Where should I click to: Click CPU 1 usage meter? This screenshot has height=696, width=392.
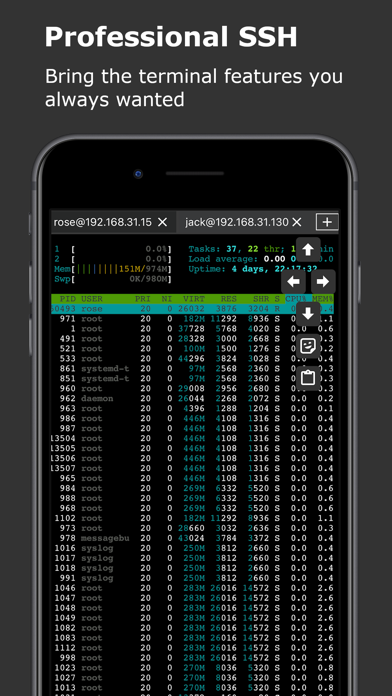[113, 249]
